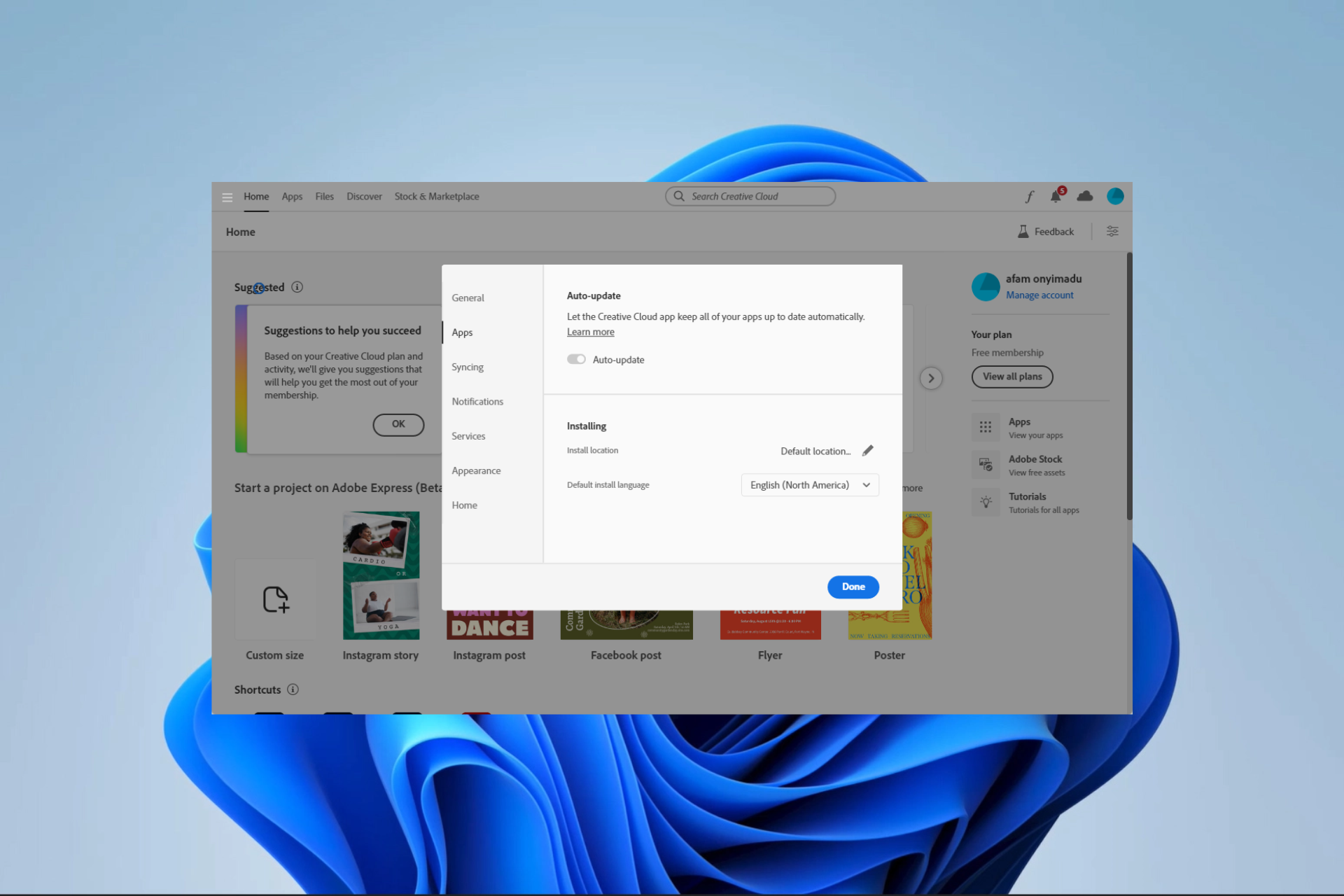Switch to the Syncing preferences tab
The width and height of the screenshot is (1344, 896).
(x=467, y=367)
